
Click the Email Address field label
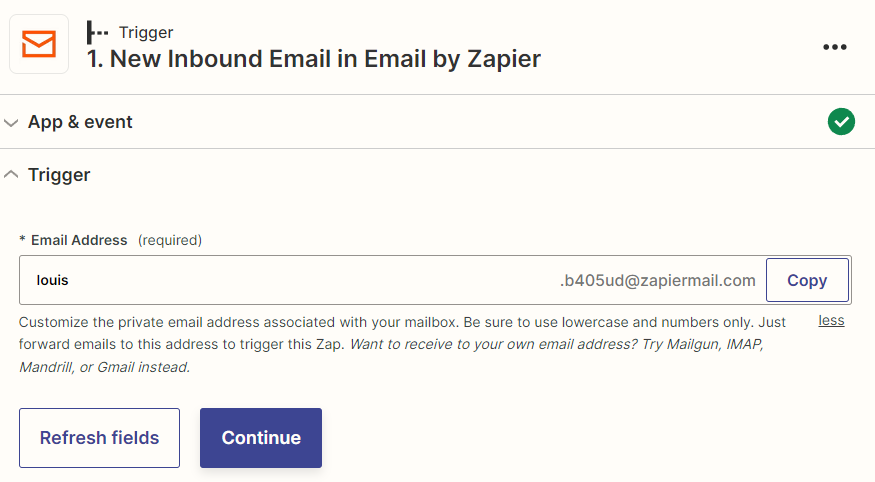tap(79, 240)
